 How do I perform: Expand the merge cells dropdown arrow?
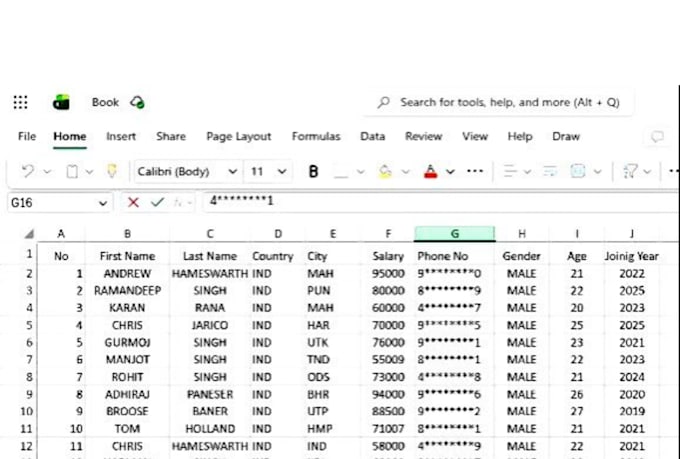click(x=598, y=172)
